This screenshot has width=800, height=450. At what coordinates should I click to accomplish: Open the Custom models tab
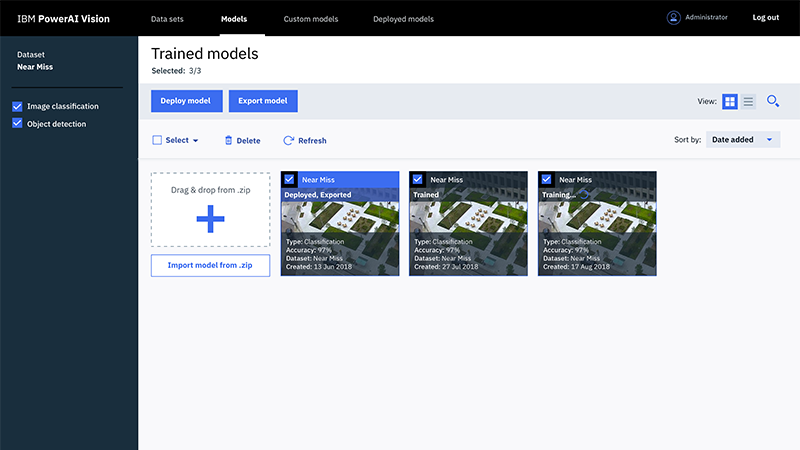310,19
